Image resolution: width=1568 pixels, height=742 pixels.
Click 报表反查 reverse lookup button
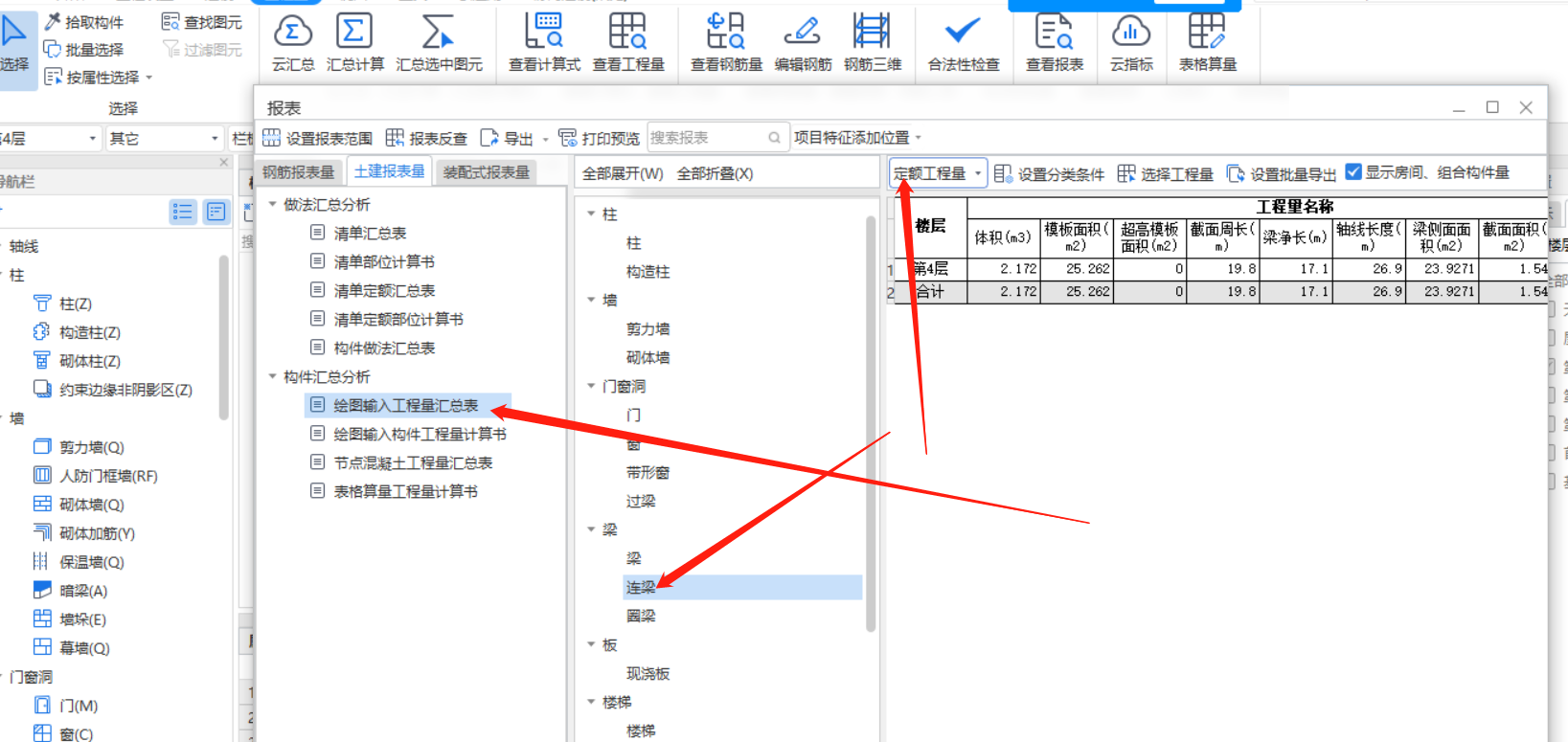tap(426, 138)
